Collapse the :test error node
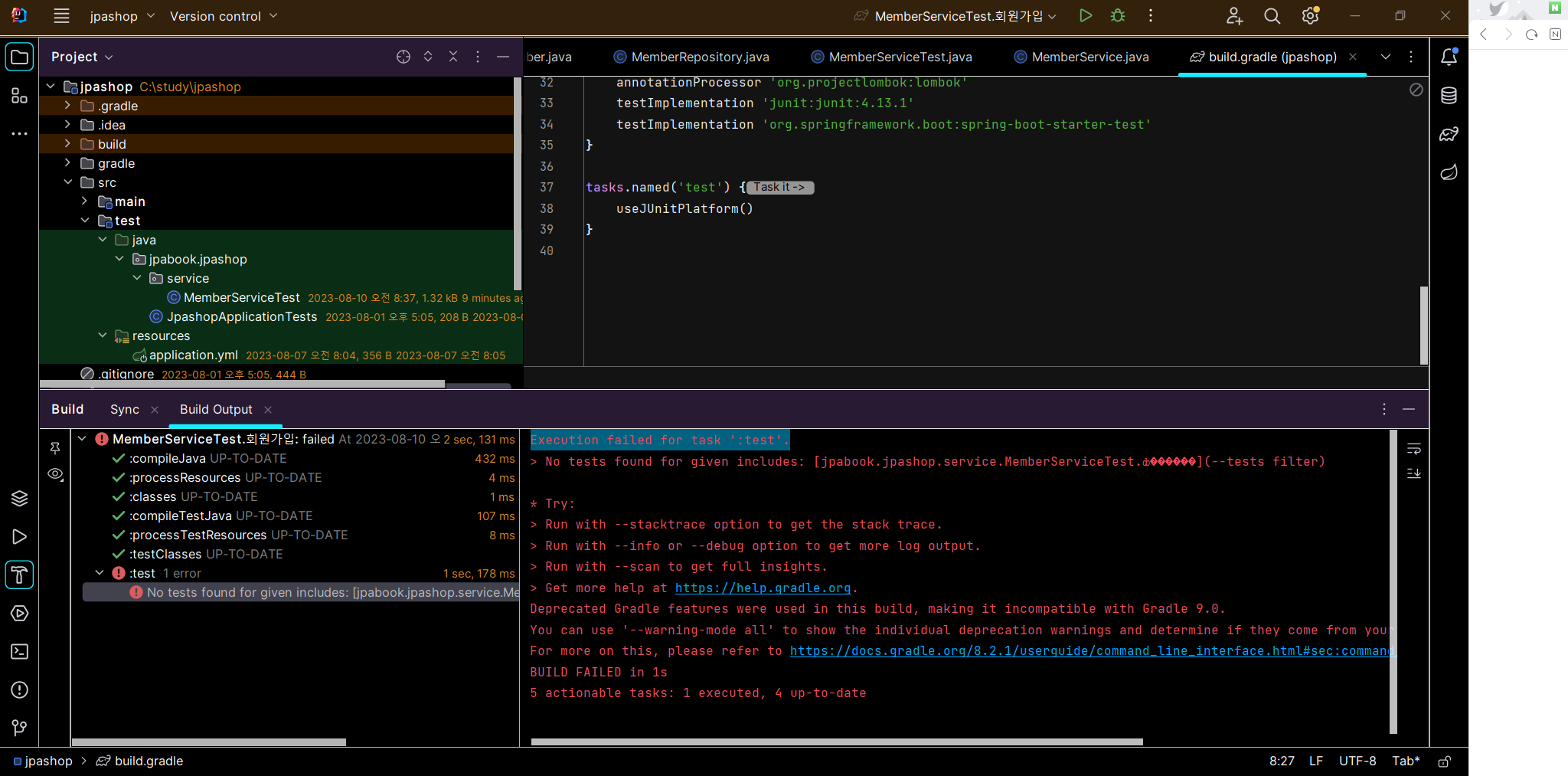Screen dimensions: 1568x776 100,573
